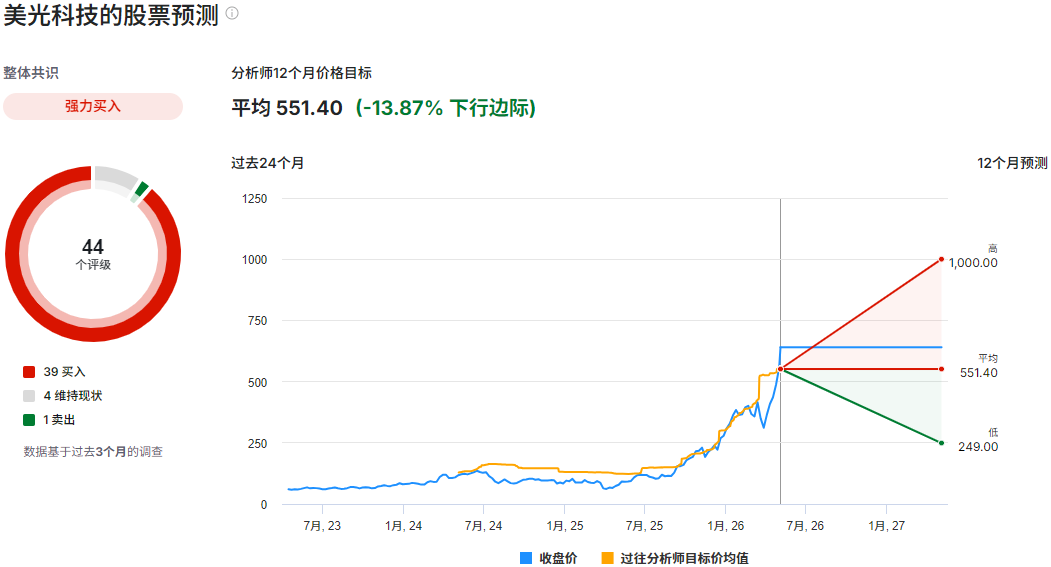Click the 分析师12个月价格目标 heading
This screenshot has width=1051, height=567.
302,73
